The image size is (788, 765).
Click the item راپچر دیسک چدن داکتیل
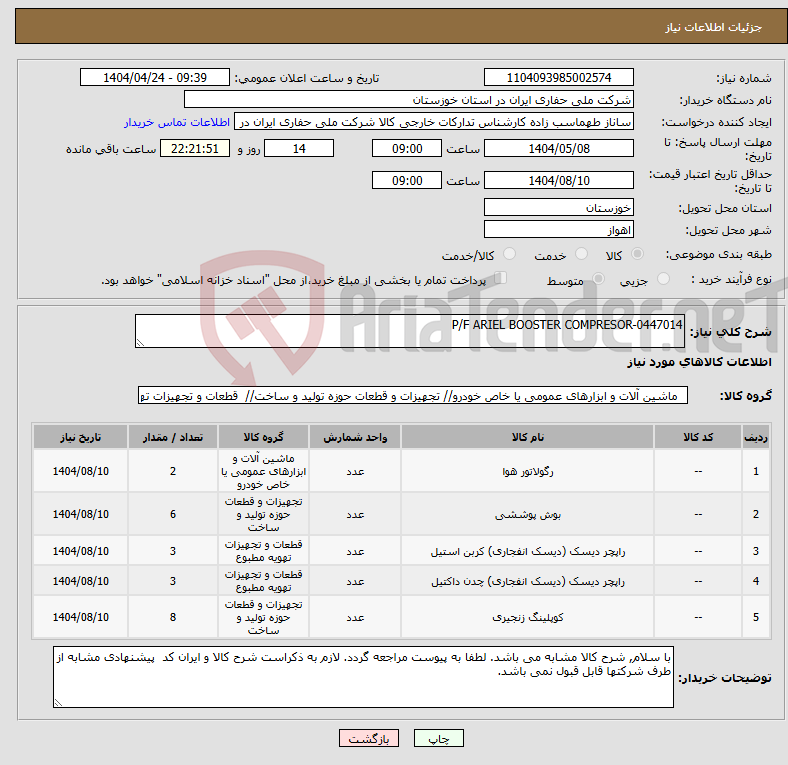coord(527,581)
